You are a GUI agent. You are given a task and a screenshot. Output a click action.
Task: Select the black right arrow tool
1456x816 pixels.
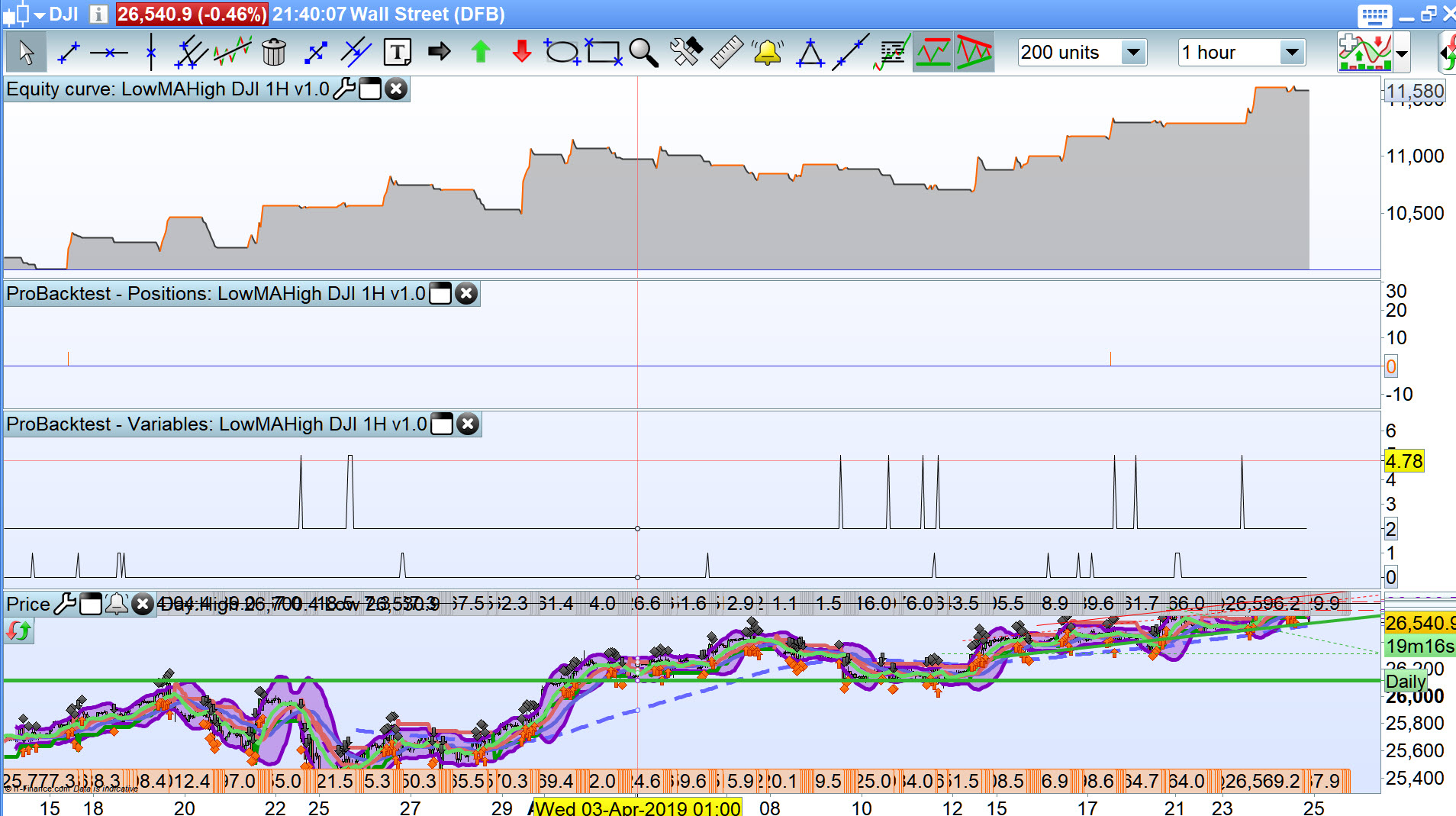coord(439,52)
